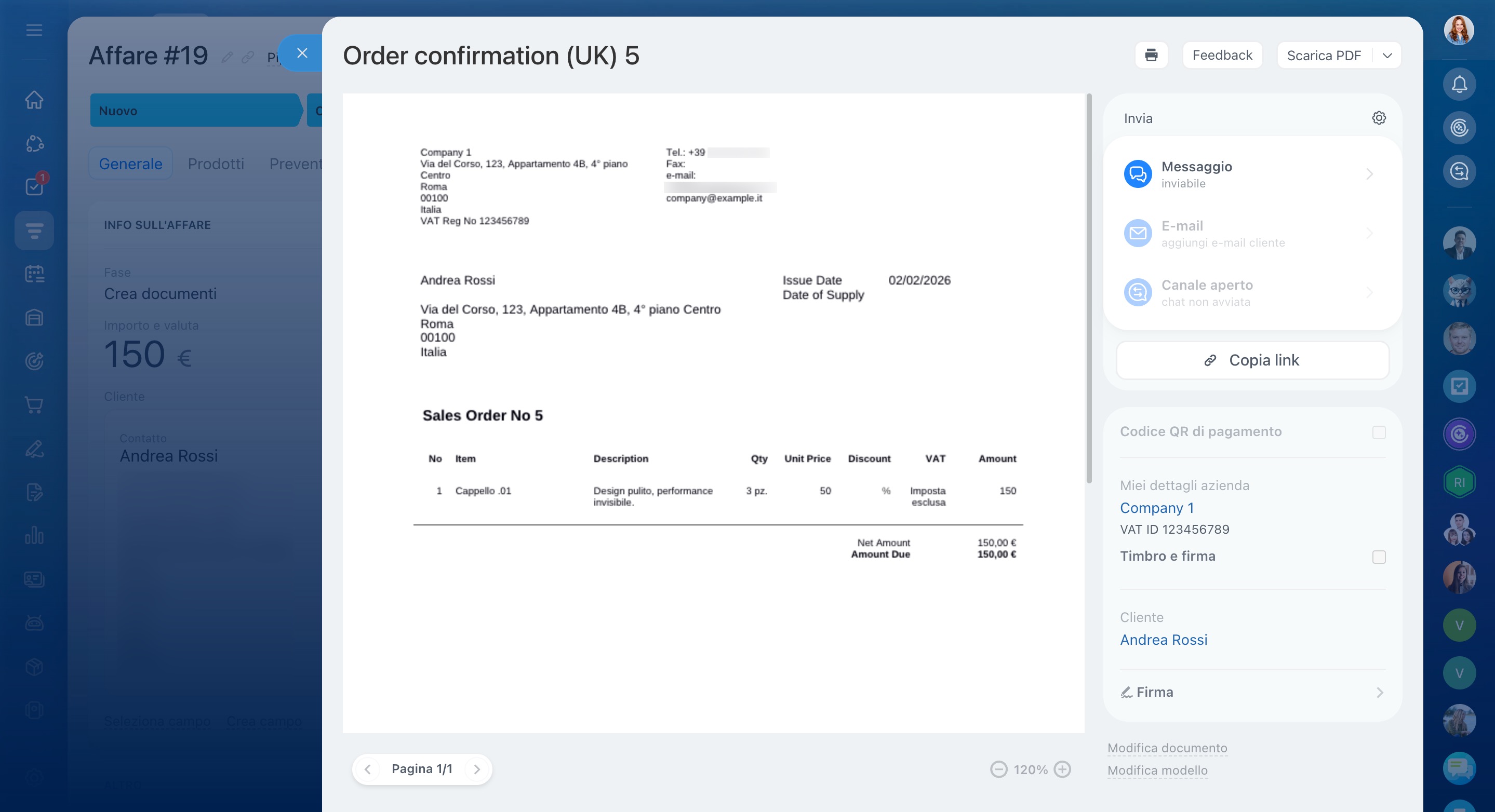
Task: Click the Messaggio chat bubble icon
Action: [1138, 174]
